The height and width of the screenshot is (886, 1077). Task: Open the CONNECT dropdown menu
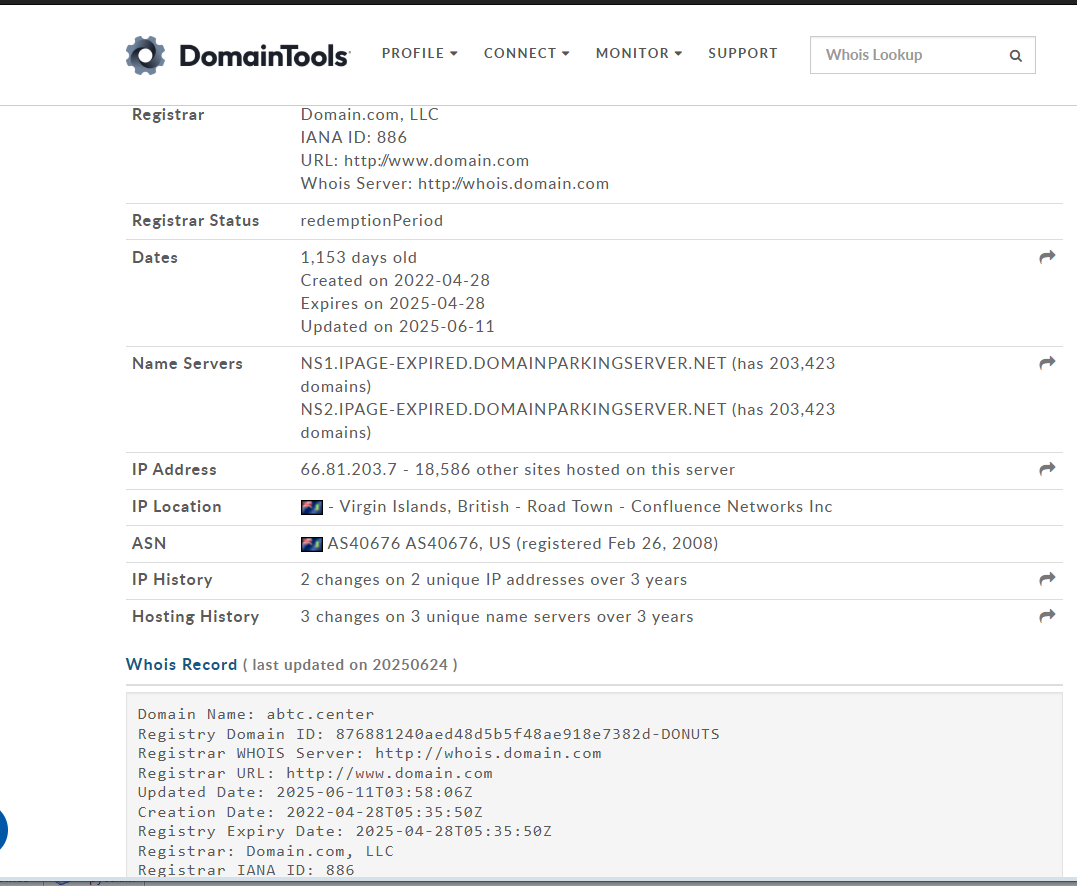click(526, 53)
